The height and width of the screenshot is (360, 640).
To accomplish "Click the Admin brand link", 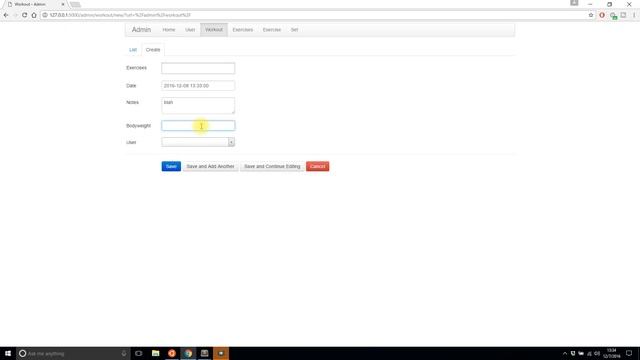I will (141, 30).
